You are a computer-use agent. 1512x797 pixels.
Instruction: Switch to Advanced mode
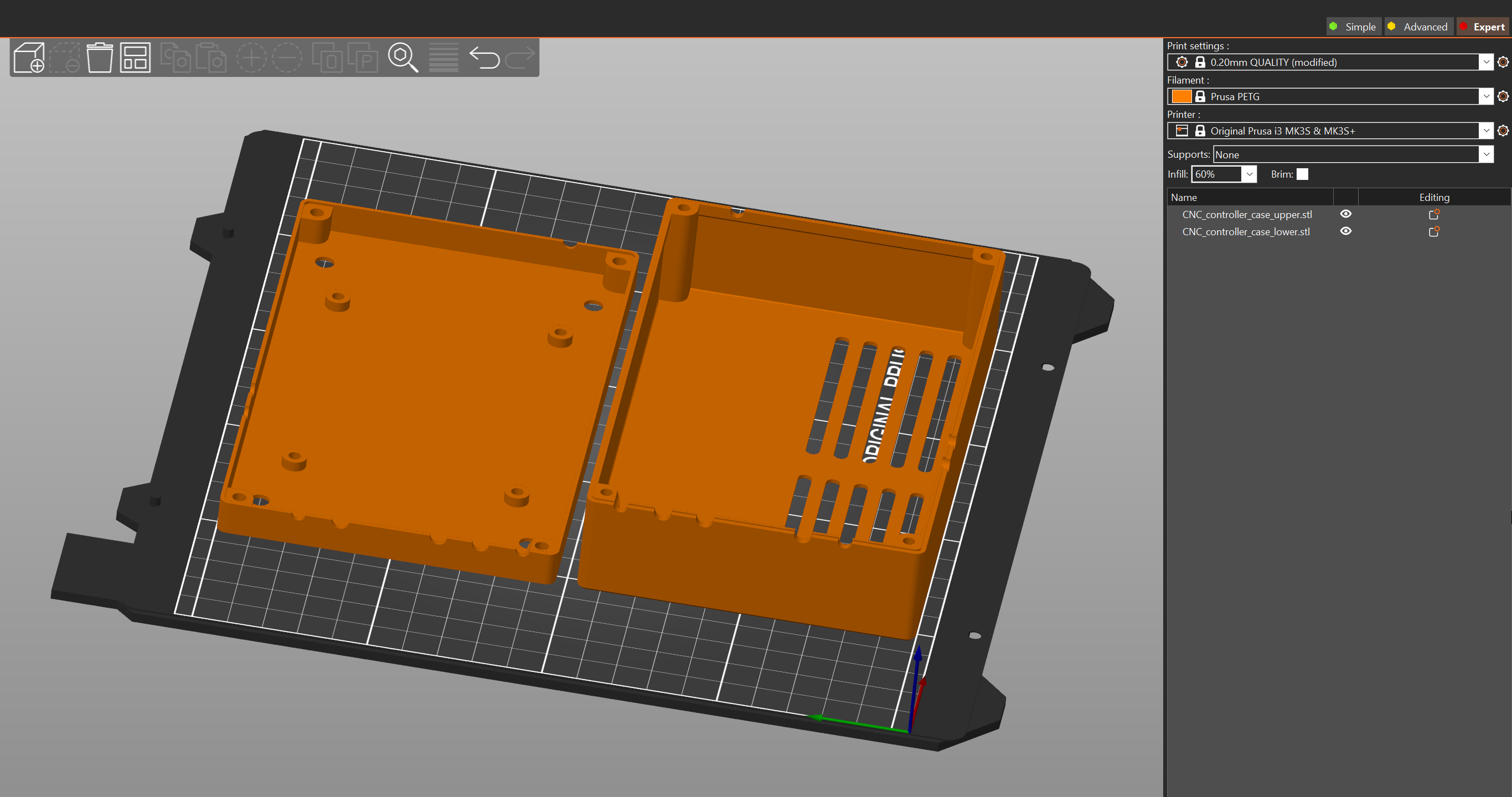(1418, 27)
